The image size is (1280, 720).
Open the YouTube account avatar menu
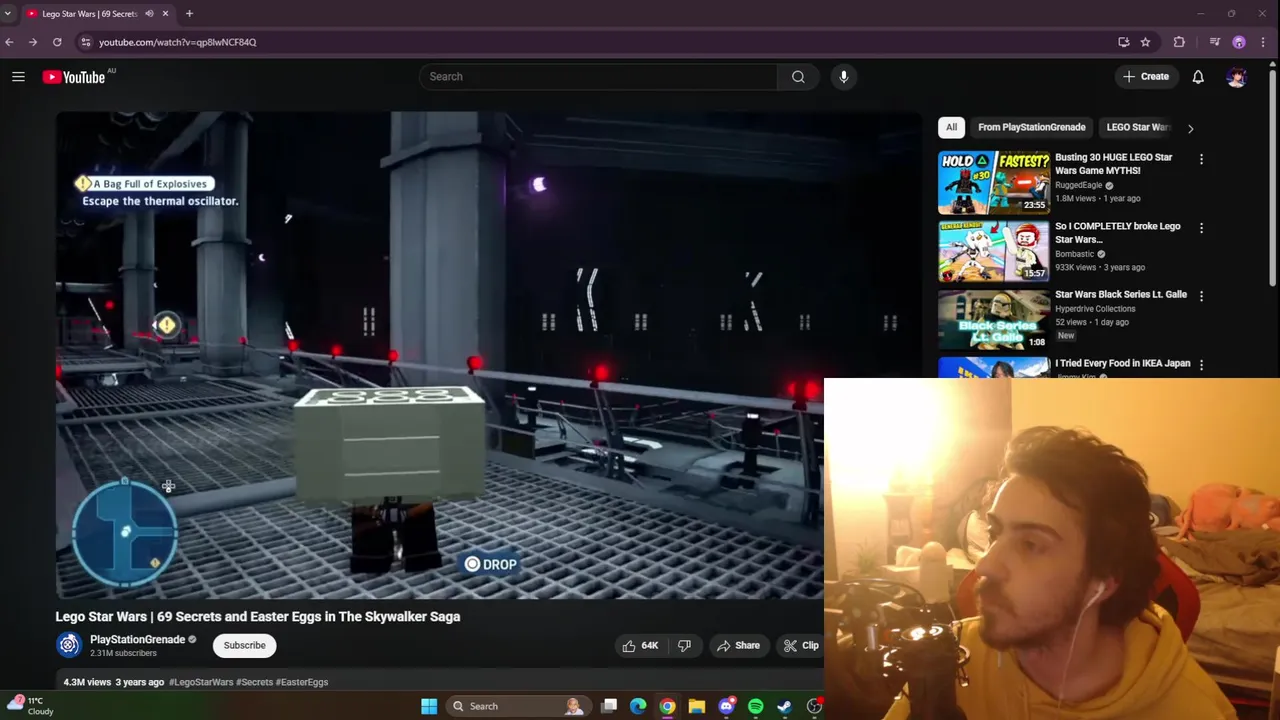pyautogui.click(x=1237, y=77)
